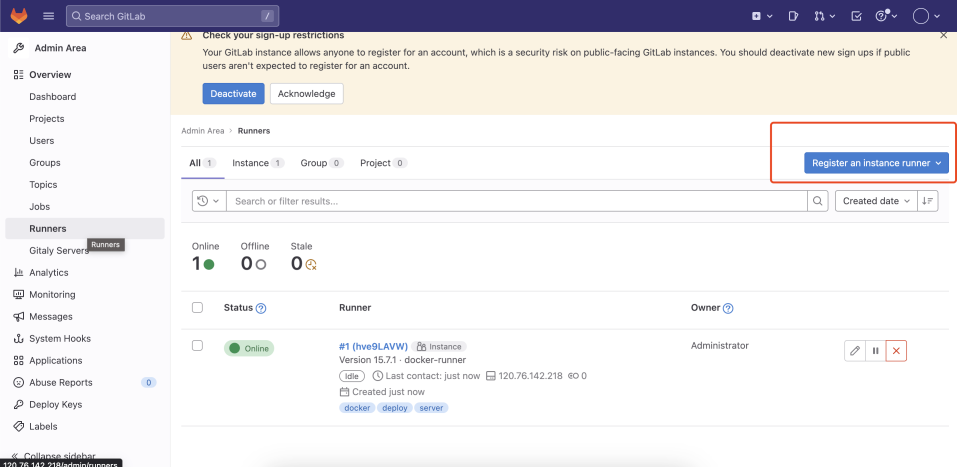Open Overview in the sidebar
This screenshot has height=467, width=957.
[x=85, y=74]
